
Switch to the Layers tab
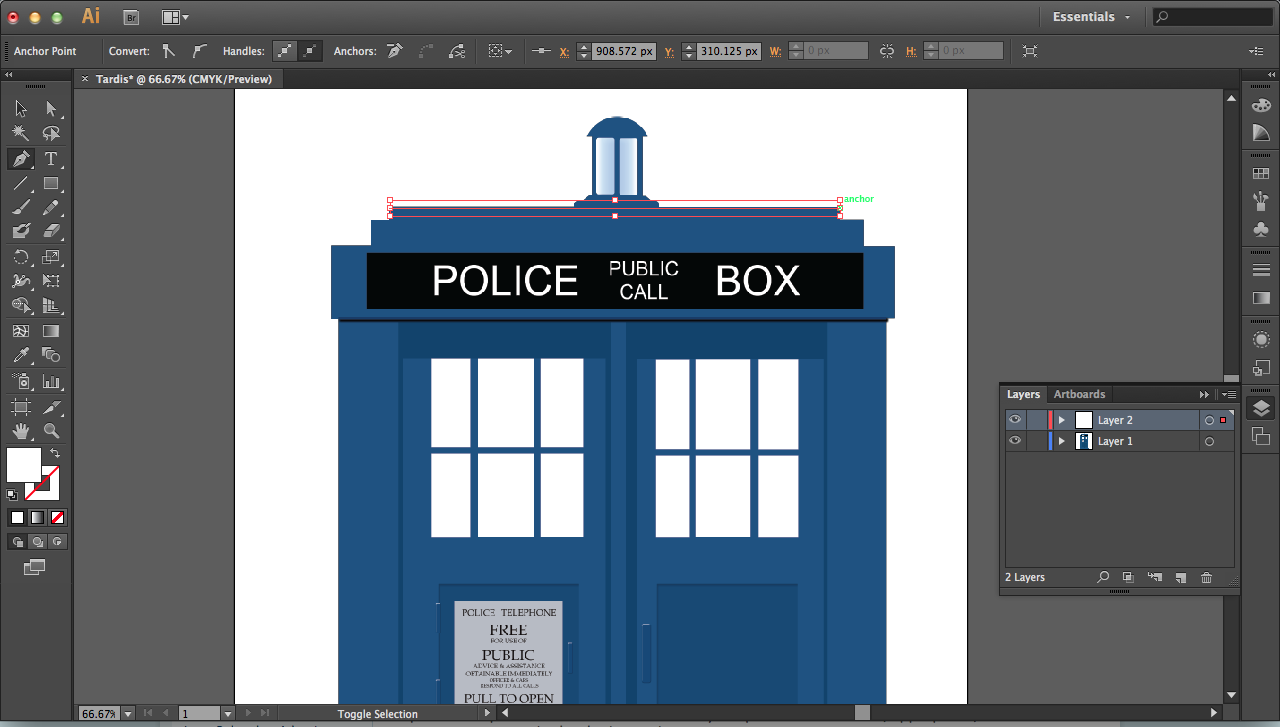pyautogui.click(x=1023, y=394)
